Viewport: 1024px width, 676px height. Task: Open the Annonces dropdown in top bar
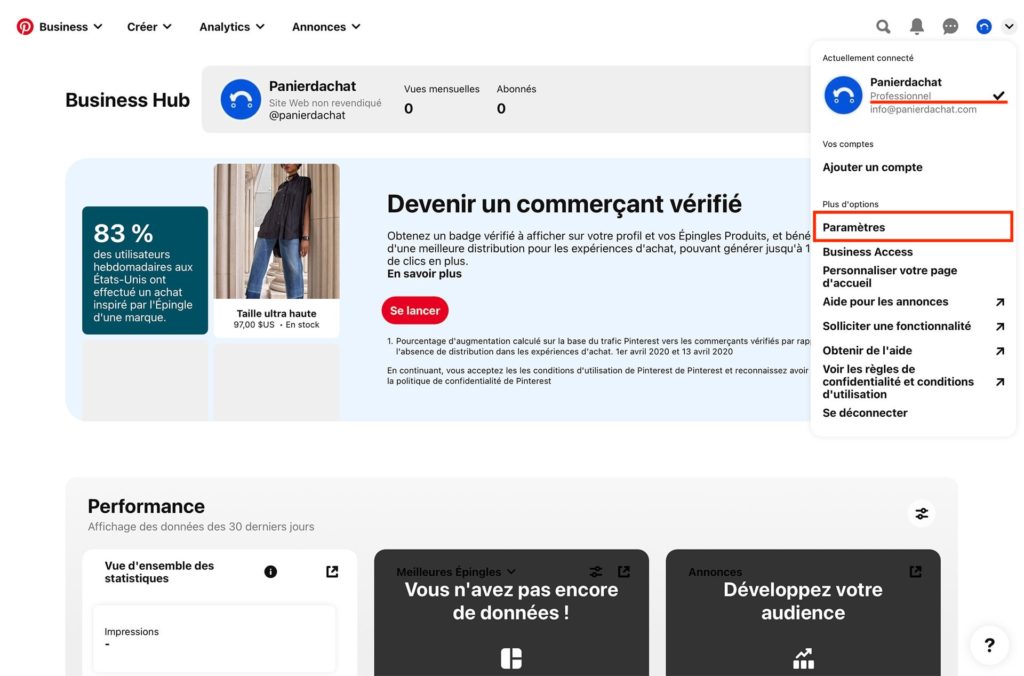[x=326, y=27]
